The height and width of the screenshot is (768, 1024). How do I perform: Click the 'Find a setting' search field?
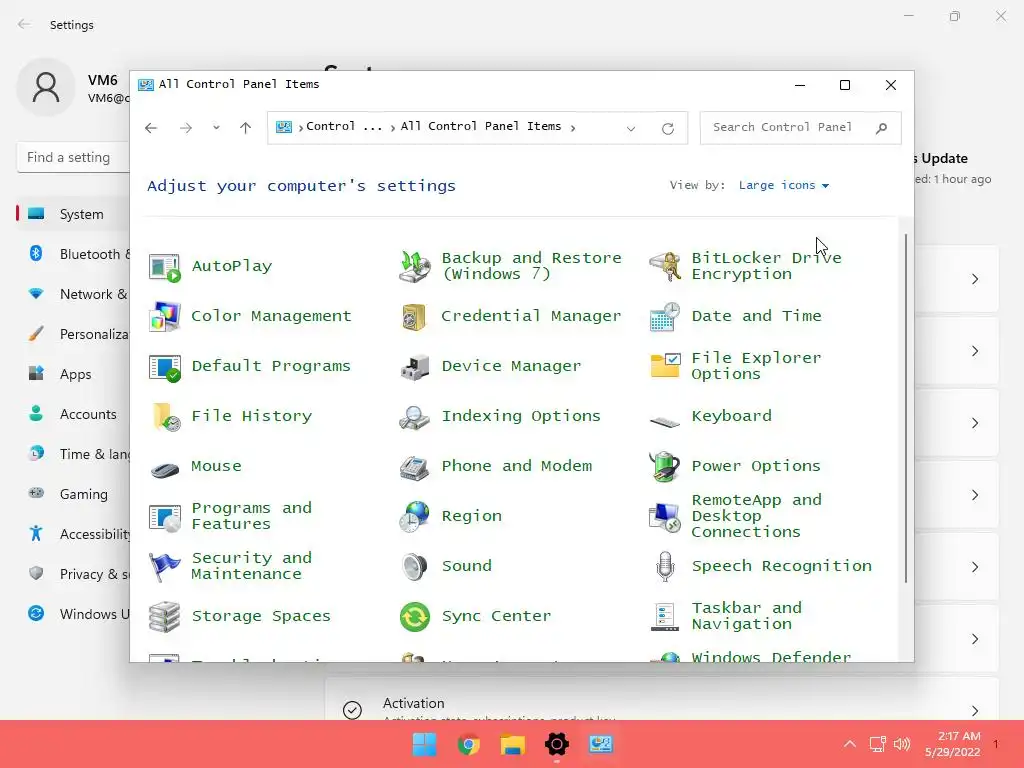click(73, 157)
